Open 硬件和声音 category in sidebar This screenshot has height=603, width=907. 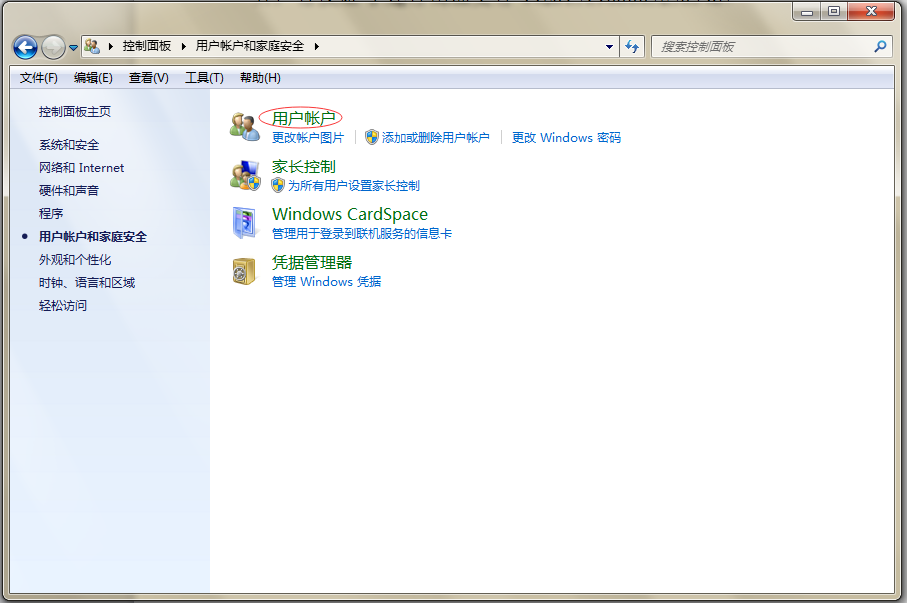tap(69, 190)
